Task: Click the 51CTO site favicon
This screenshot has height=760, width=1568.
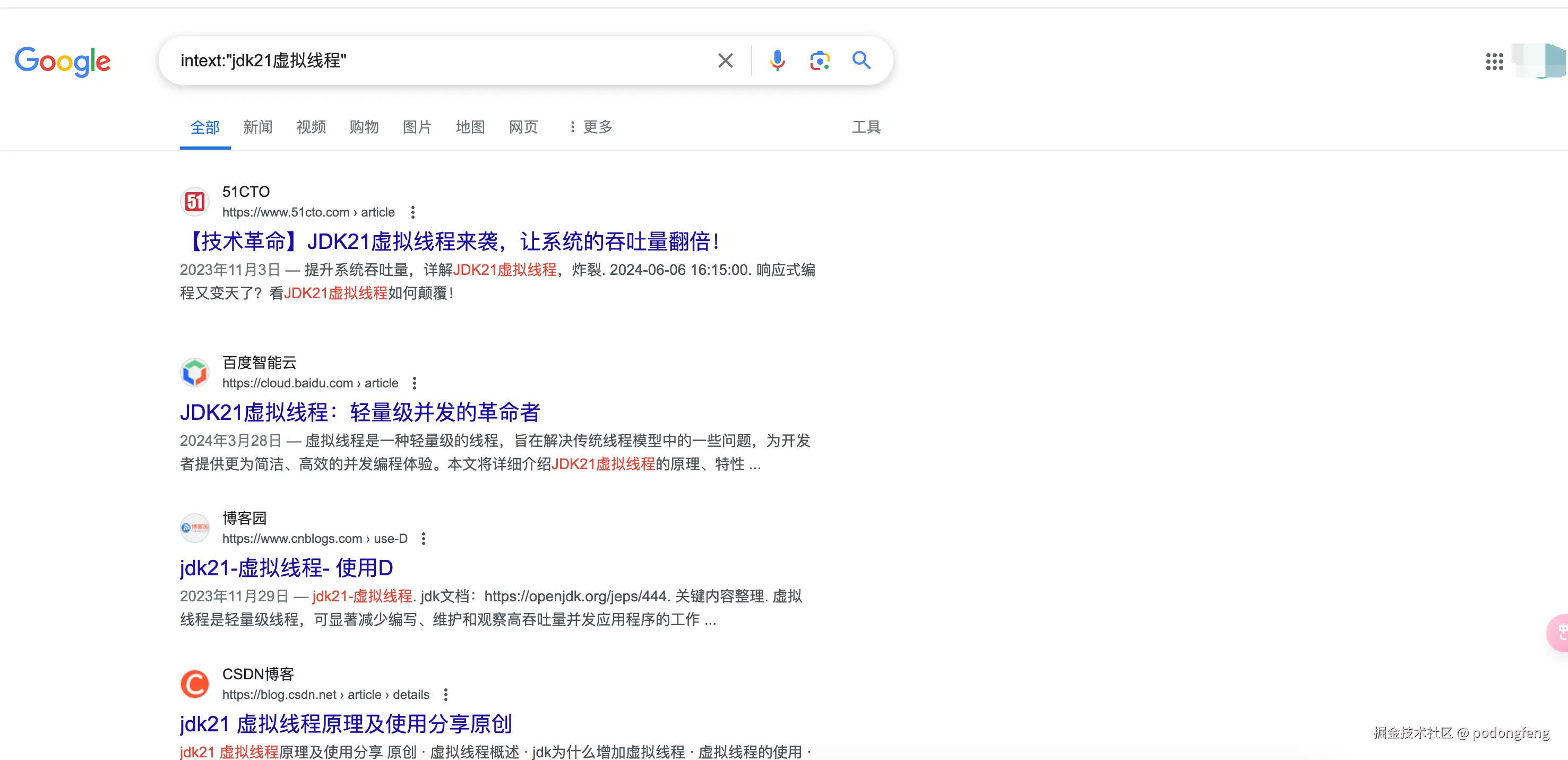Action: point(195,201)
